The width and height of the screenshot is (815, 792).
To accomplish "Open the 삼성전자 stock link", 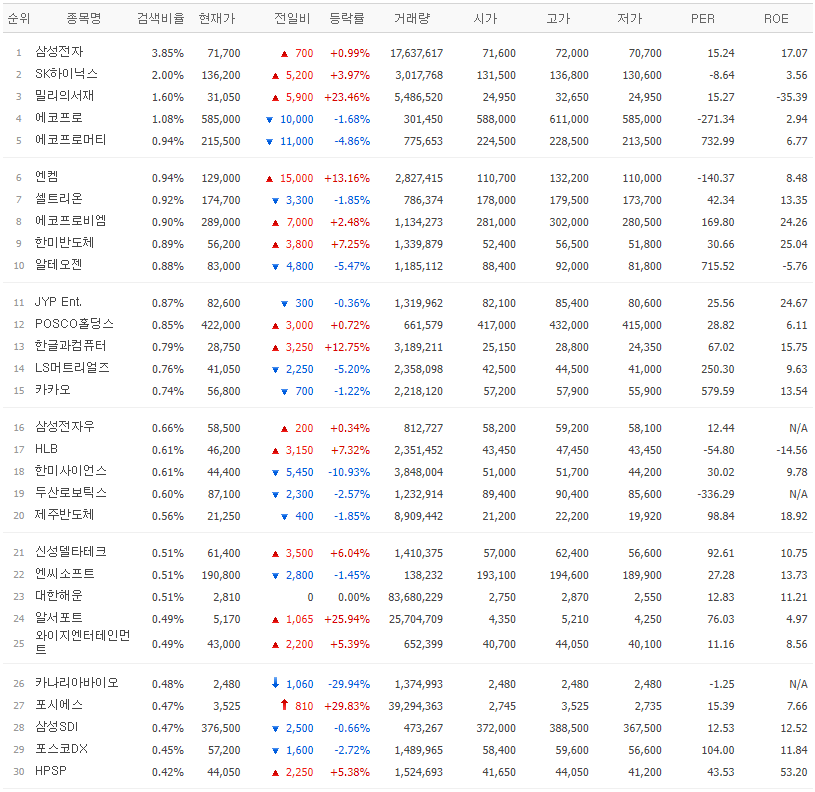I will pyautogui.click(x=59, y=52).
